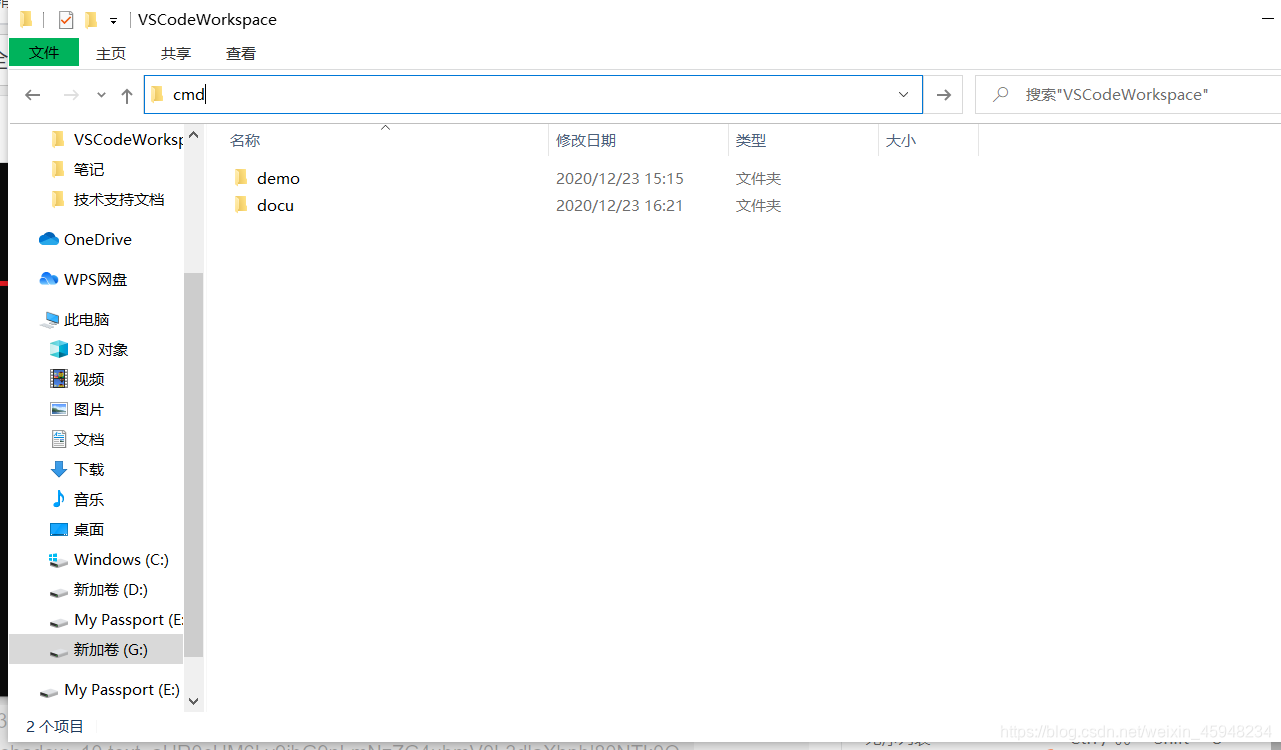Click the address bar containing cmd

click(533, 94)
